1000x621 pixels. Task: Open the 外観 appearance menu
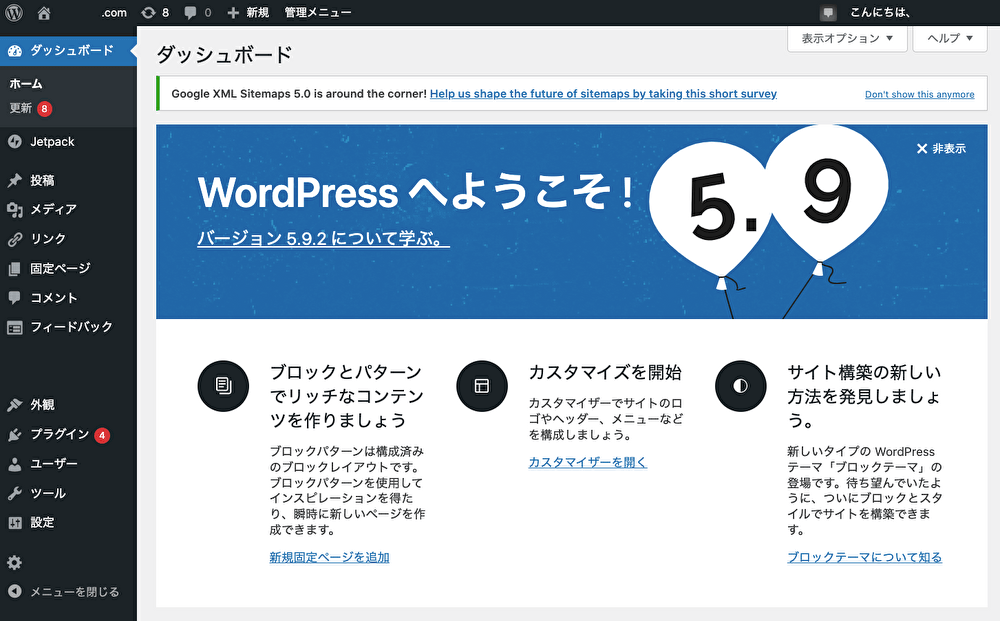point(42,405)
